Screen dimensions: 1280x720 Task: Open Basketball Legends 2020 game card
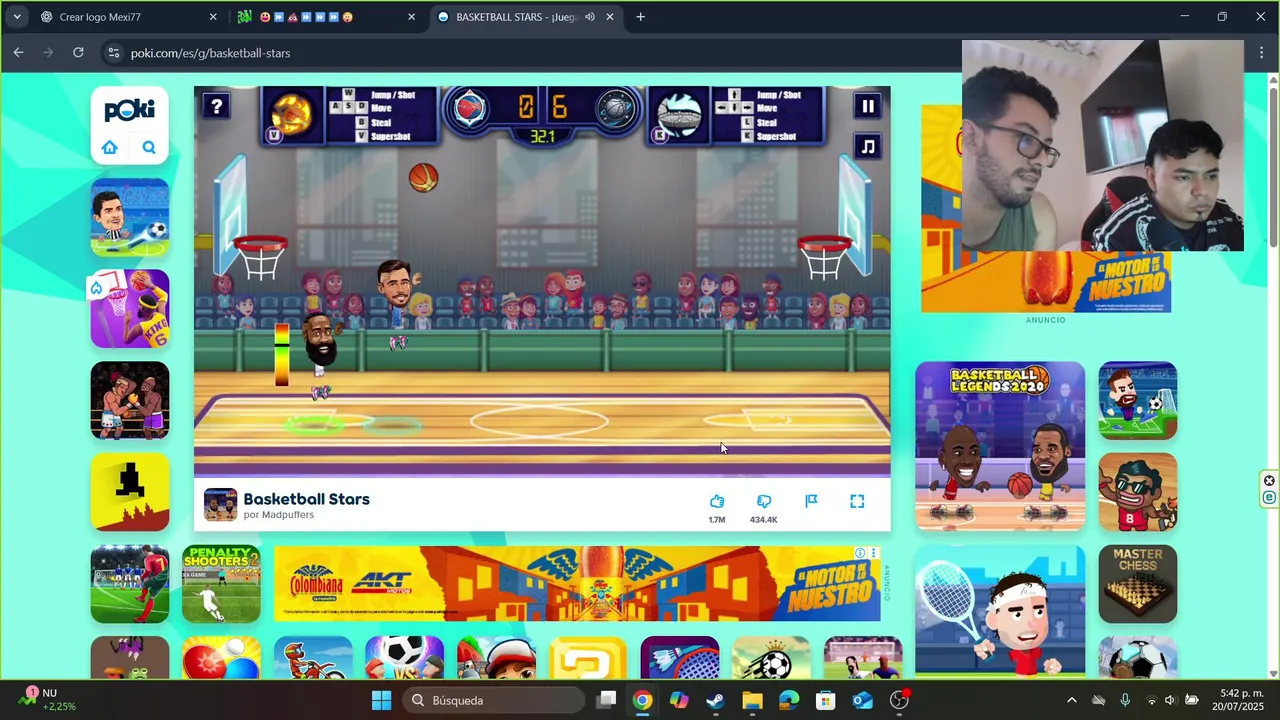[x=1000, y=446]
